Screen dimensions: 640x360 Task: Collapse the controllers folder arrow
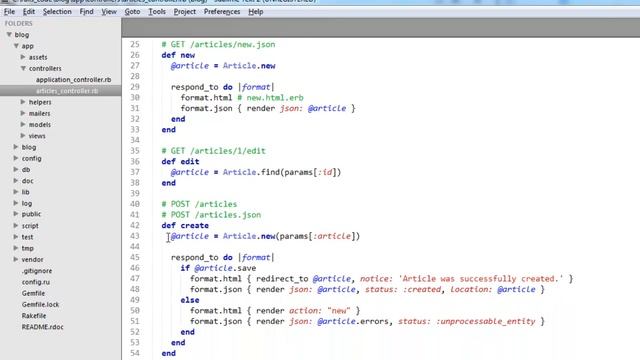coord(23,68)
